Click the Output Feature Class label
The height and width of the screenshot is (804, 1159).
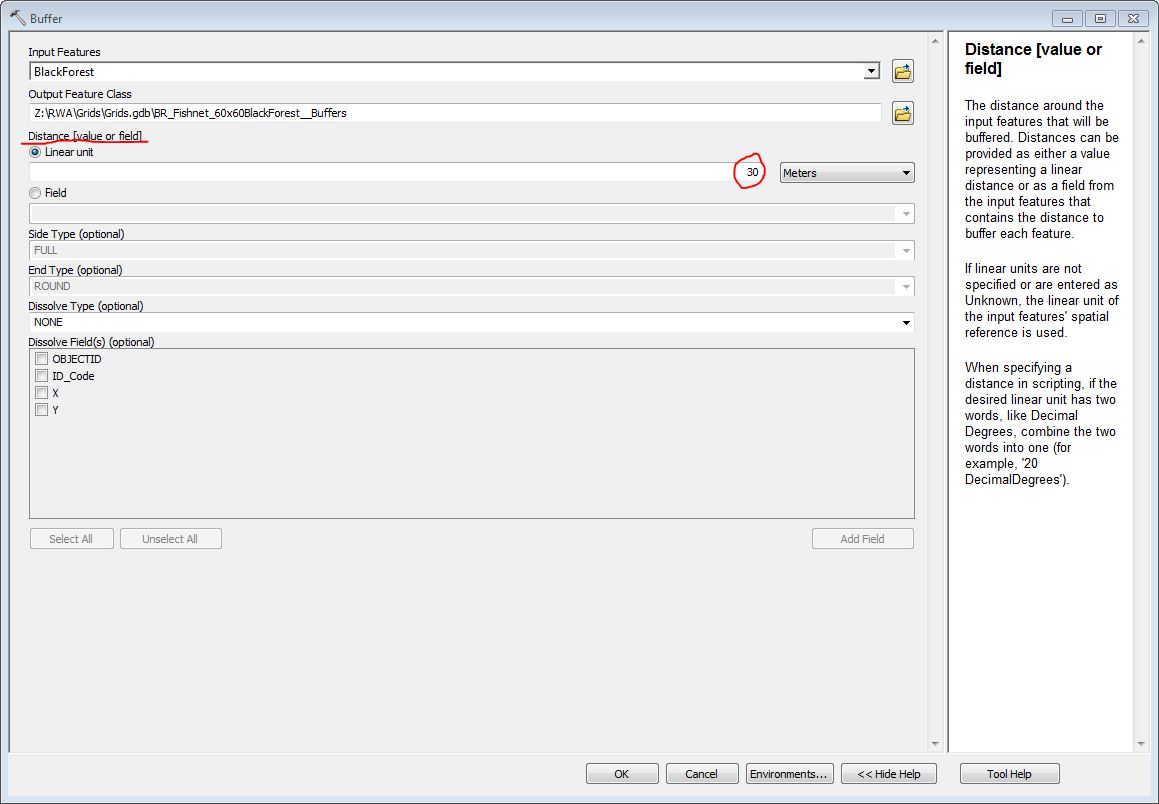click(x=80, y=94)
